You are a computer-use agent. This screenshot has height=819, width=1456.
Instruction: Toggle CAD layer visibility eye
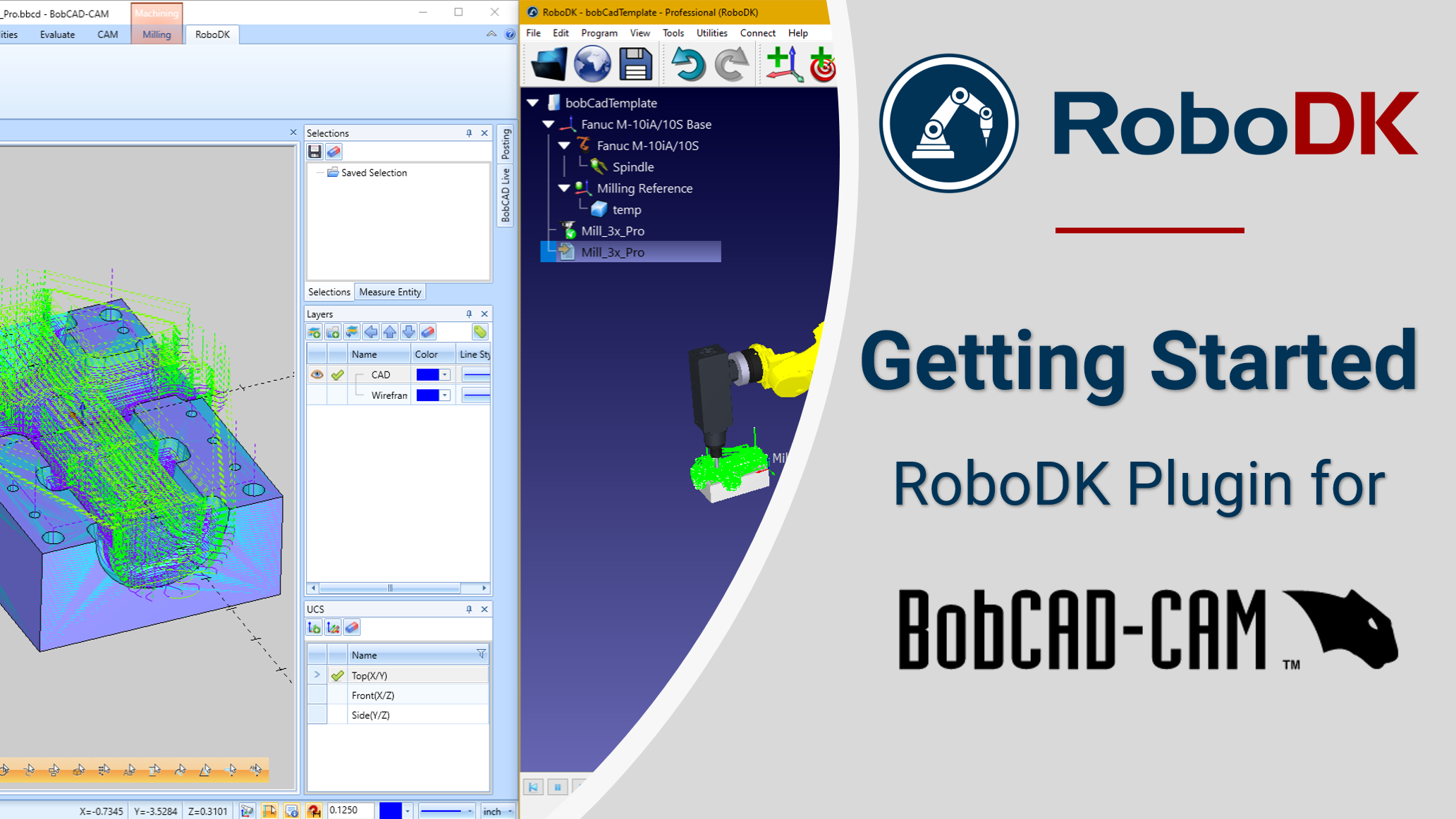click(x=317, y=374)
